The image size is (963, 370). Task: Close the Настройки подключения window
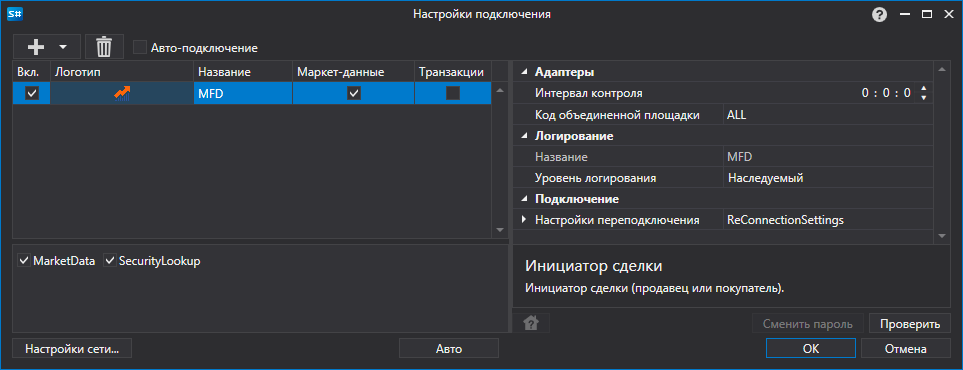[x=948, y=15]
